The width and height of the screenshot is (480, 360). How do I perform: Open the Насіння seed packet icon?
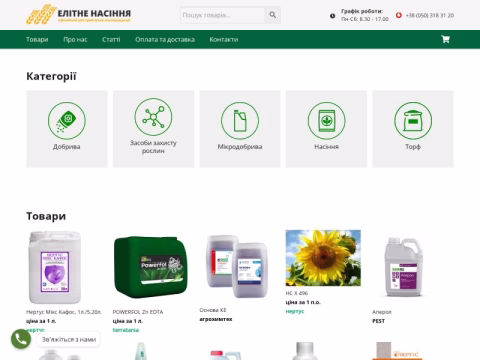tap(326, 121)
